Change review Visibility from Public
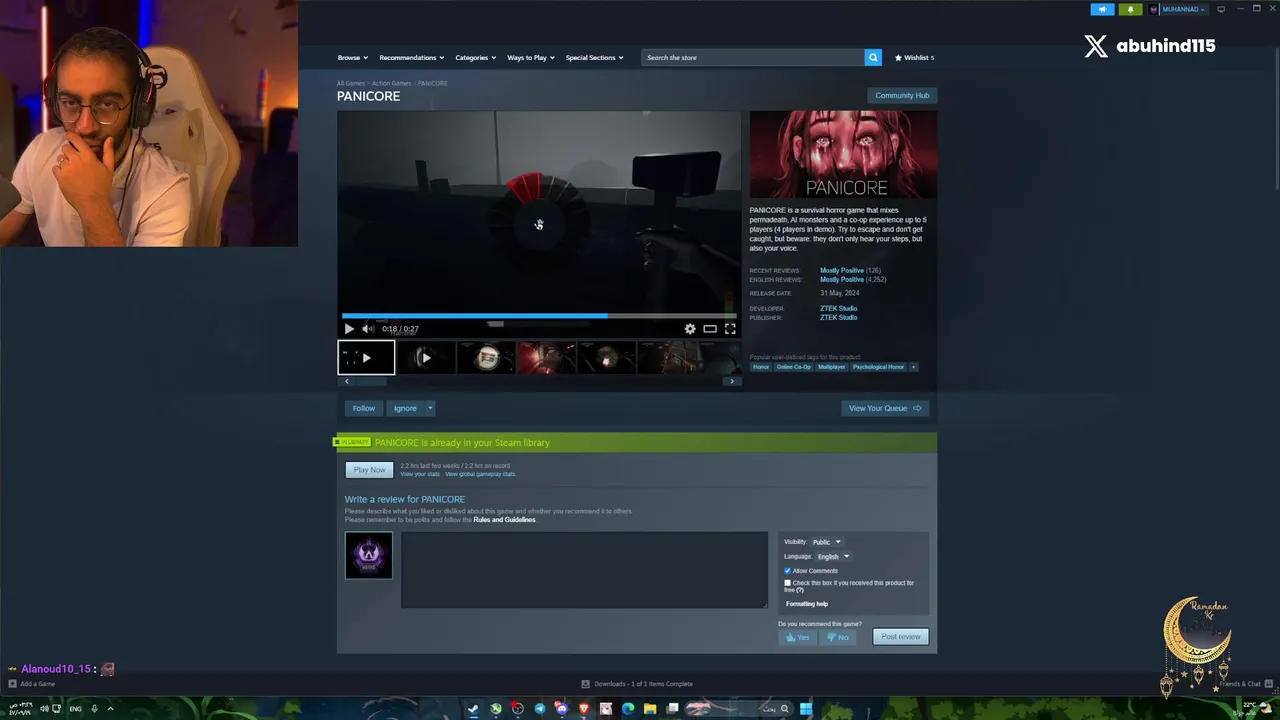 [826, 542]
